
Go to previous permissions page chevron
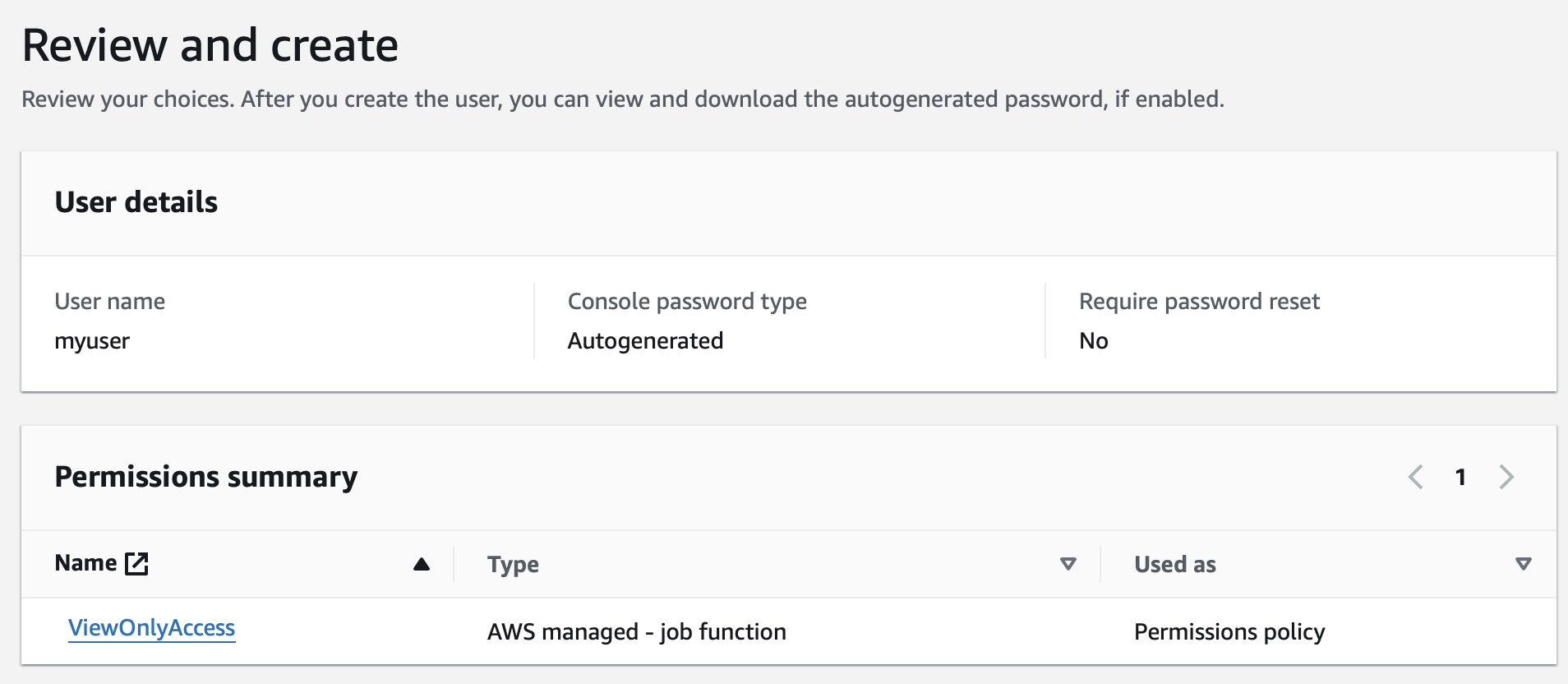click(x=1415, y=477)
